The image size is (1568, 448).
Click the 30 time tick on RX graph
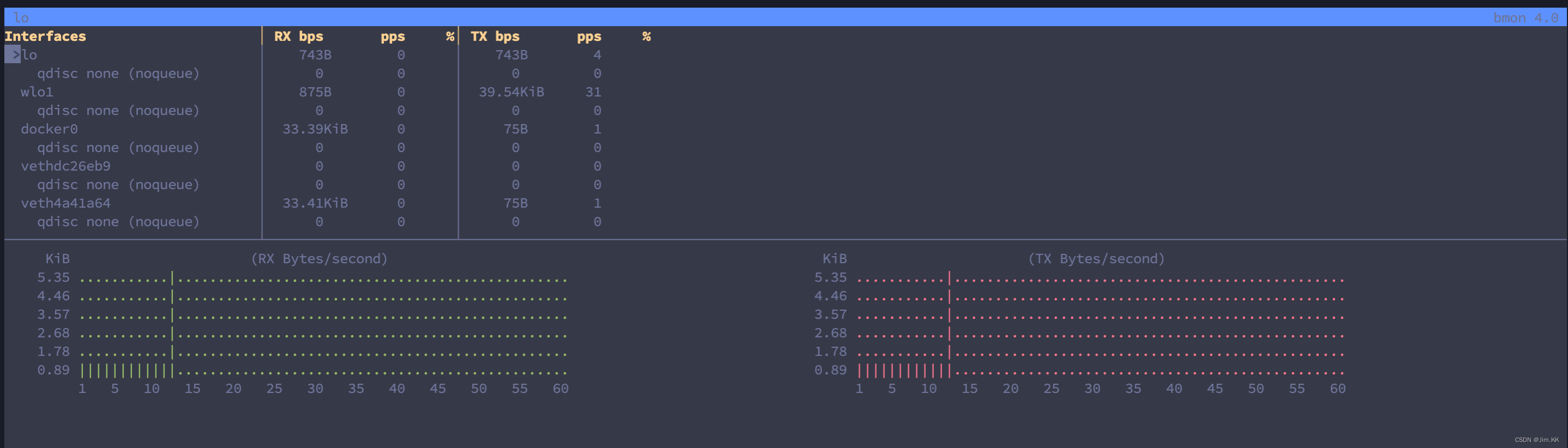315,389
